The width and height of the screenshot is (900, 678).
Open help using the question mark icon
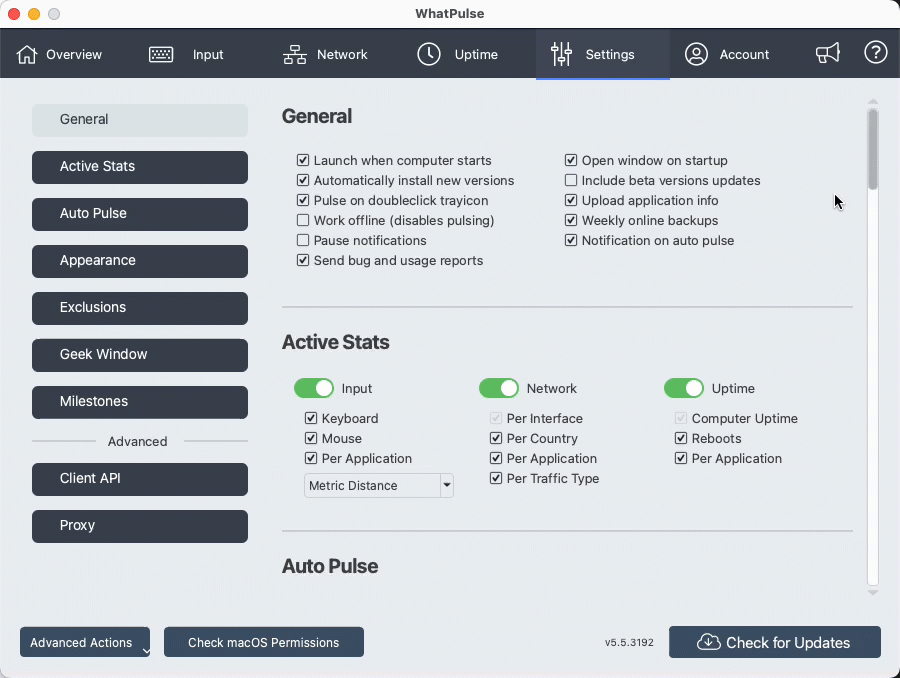[x=876, y=53]
